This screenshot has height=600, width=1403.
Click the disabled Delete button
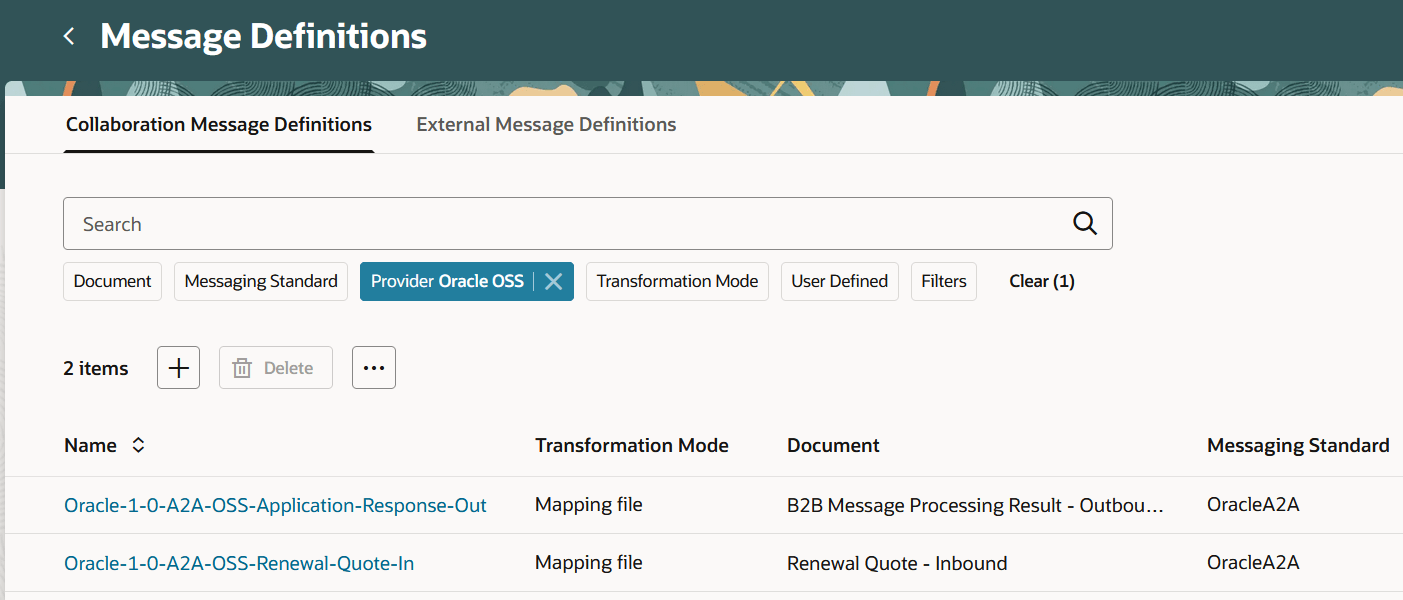276,368
